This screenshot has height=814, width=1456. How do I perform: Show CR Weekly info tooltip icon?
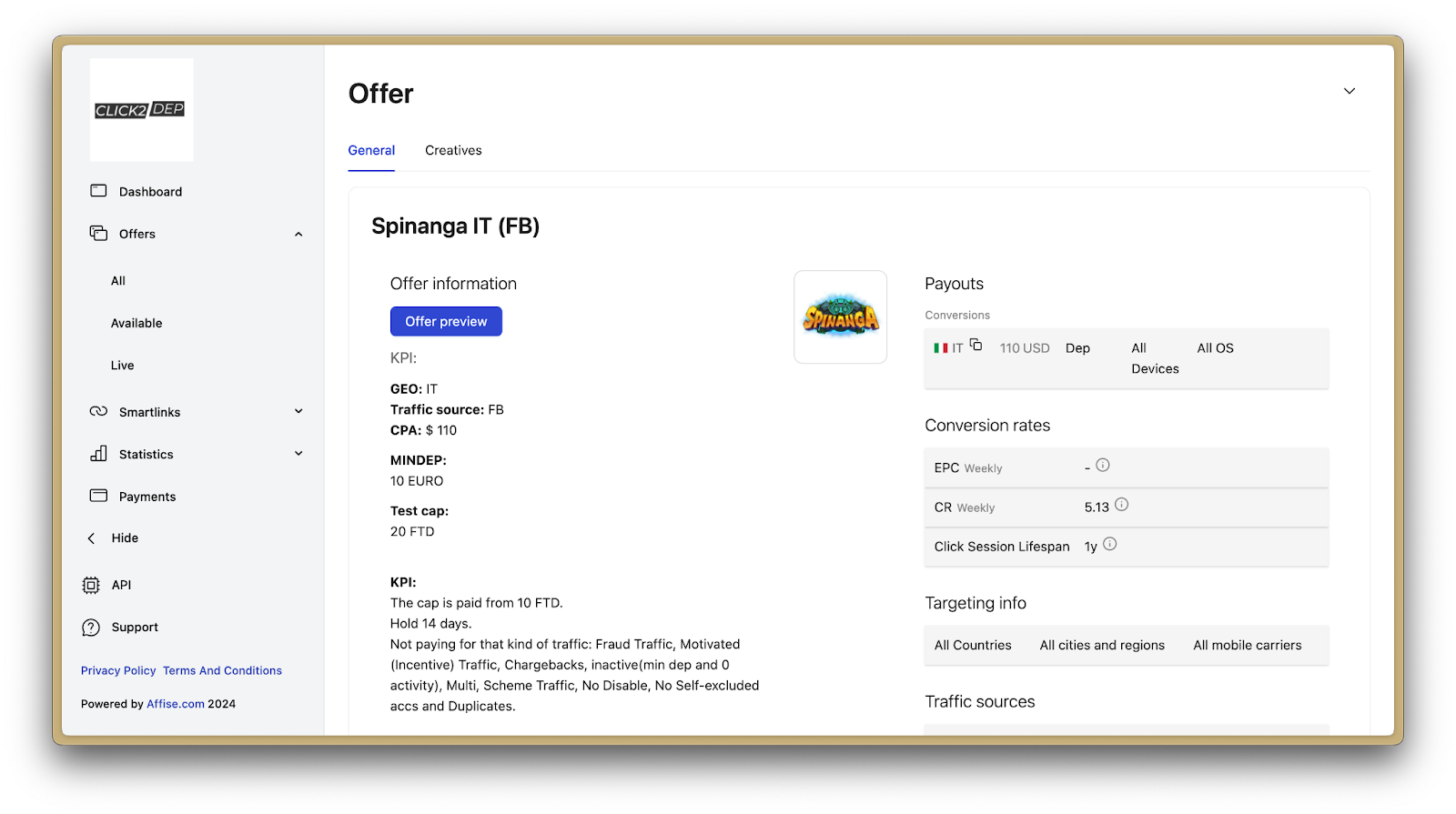[x=1122, y=505]
